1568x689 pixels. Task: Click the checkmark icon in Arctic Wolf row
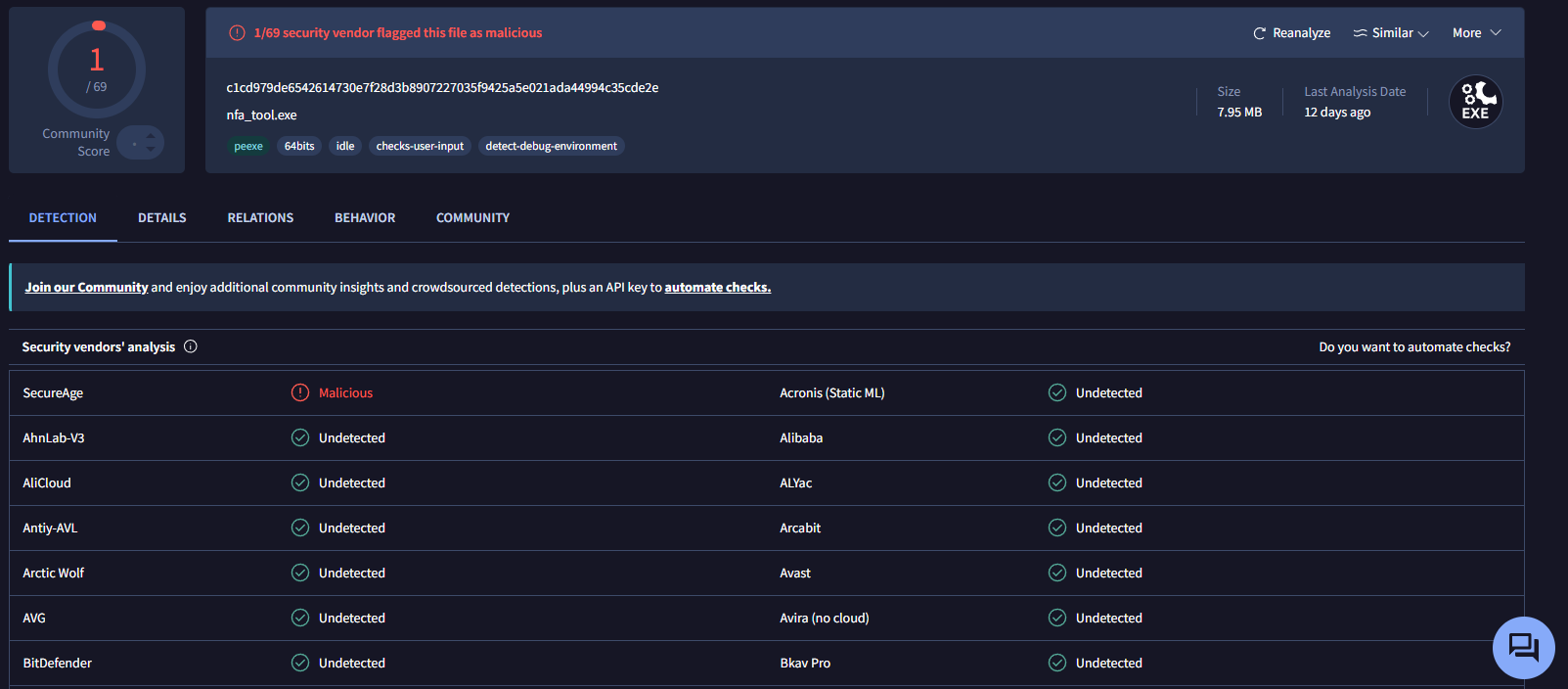pos(300,573)
